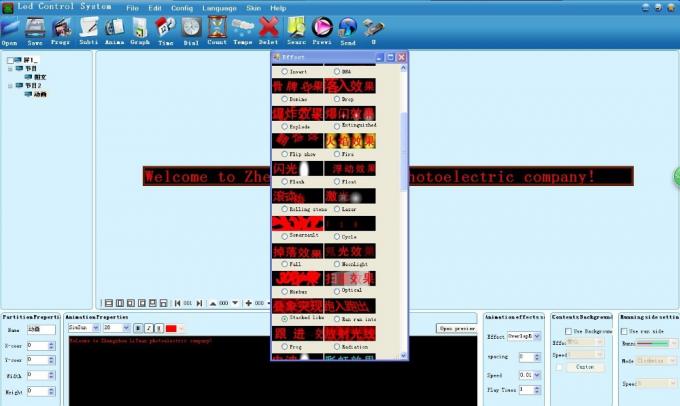Add a Dial clock element
This screenshot has width=680, height=406.
pos(191,29)
